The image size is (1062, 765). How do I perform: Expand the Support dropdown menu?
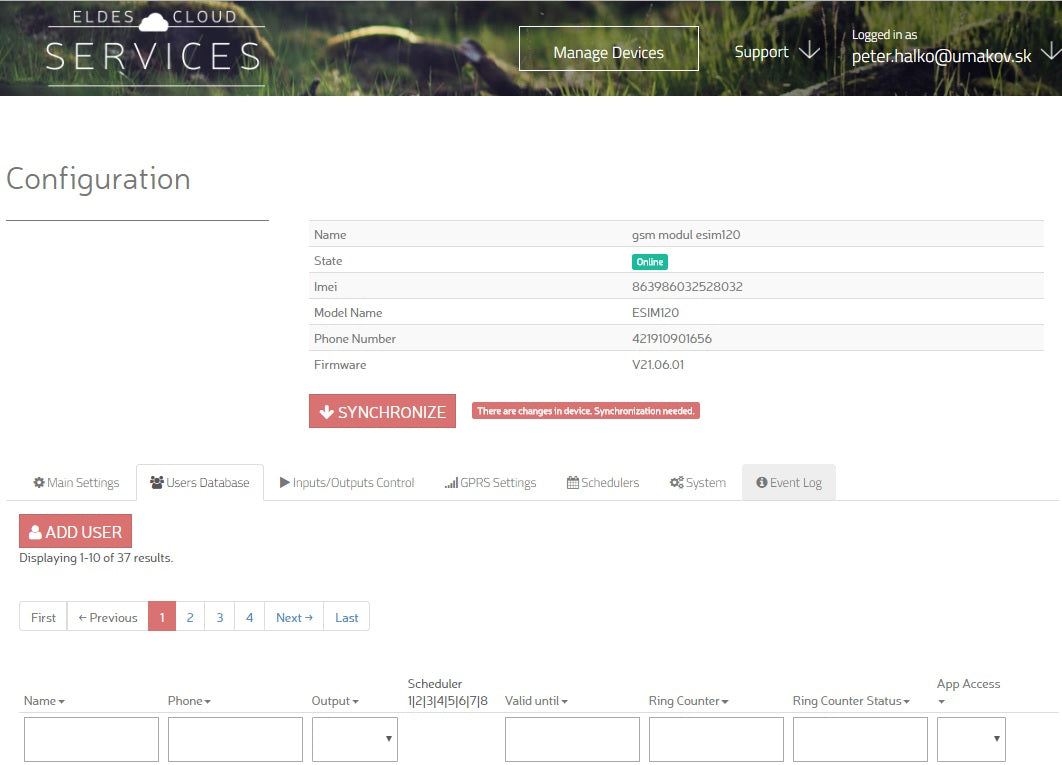777,52
